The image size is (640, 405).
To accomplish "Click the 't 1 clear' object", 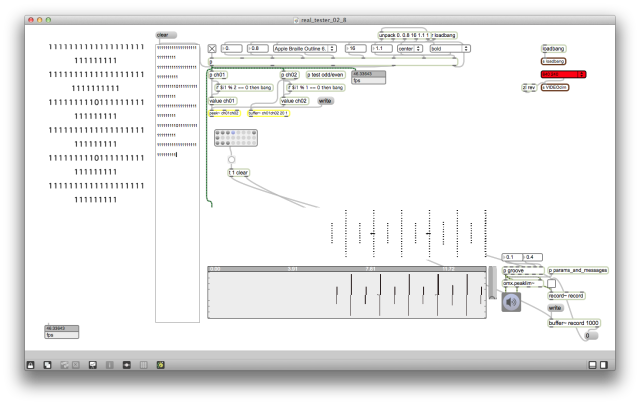I will tap(239, 173).
